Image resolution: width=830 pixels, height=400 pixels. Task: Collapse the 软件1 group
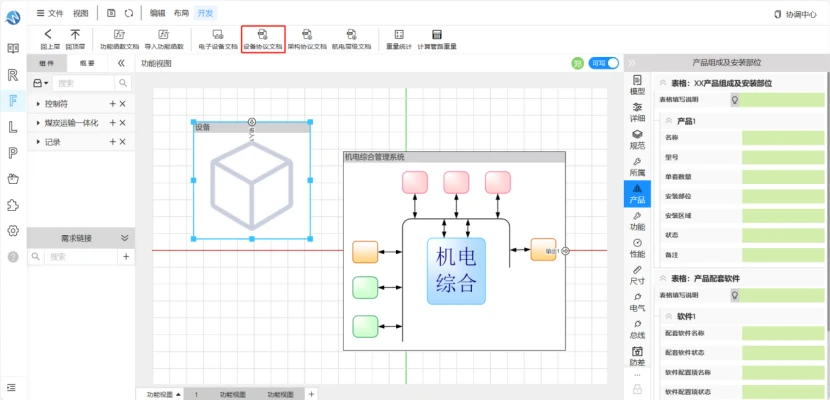pos(669,316)
